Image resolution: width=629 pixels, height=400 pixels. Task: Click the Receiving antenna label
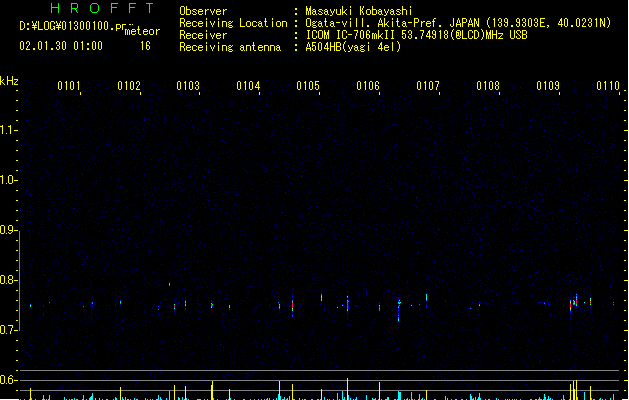click(230, 47)
